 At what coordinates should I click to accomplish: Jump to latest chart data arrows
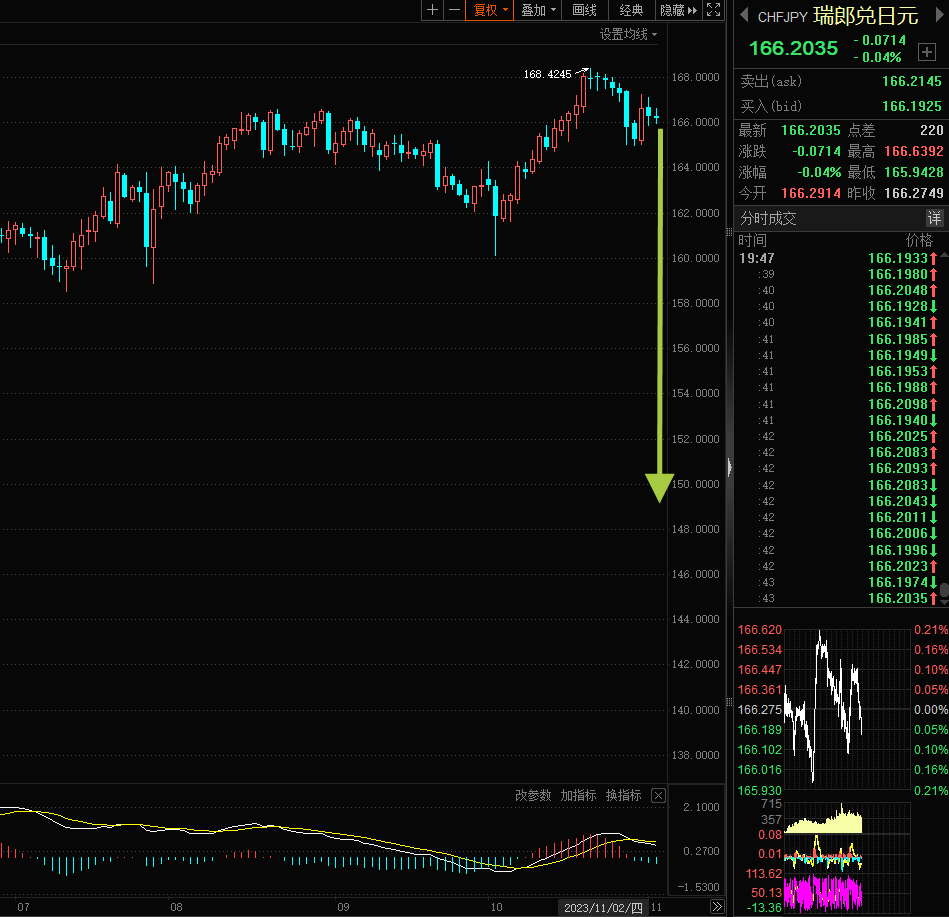coord(717,907)
